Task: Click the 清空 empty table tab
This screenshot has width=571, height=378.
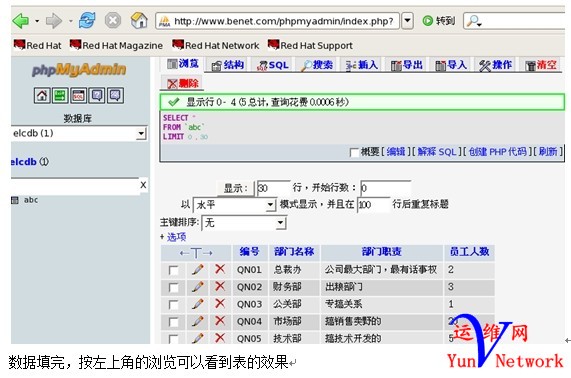Action: click(541, 66)
